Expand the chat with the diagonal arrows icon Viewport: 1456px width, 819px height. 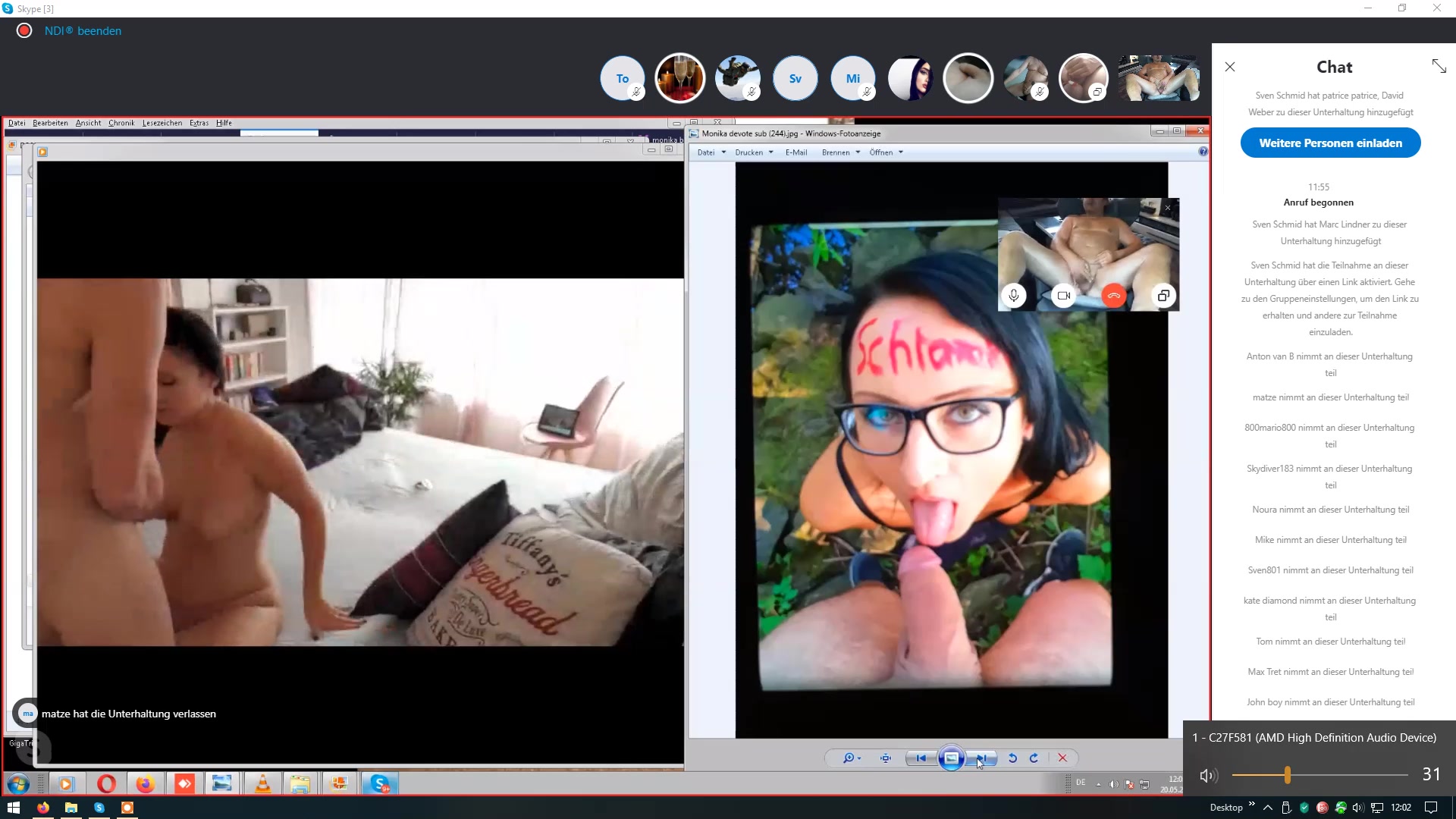click(x=1439, y=67)
